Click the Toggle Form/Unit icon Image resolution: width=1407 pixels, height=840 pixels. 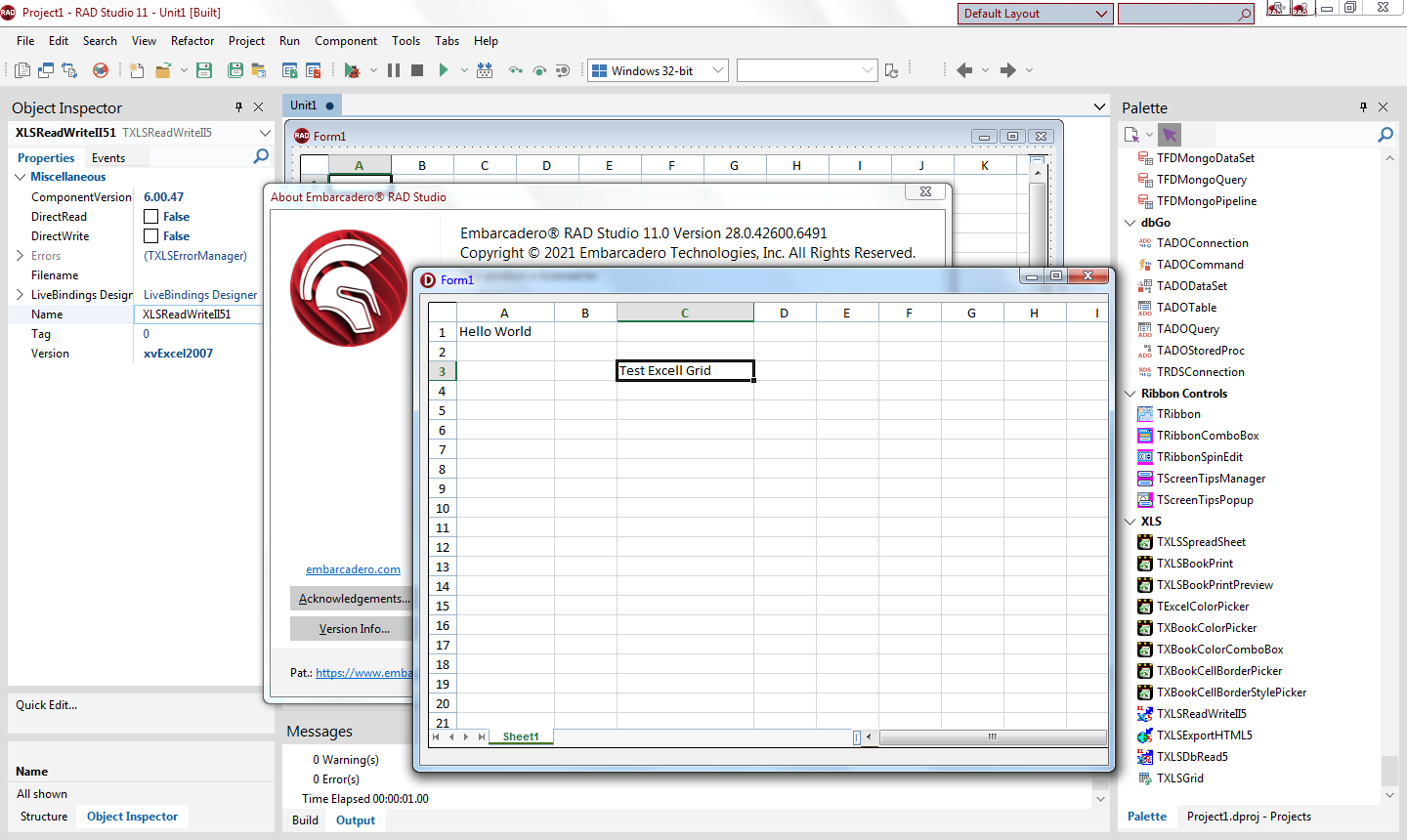pyautogui.click(x=69, y=70)
